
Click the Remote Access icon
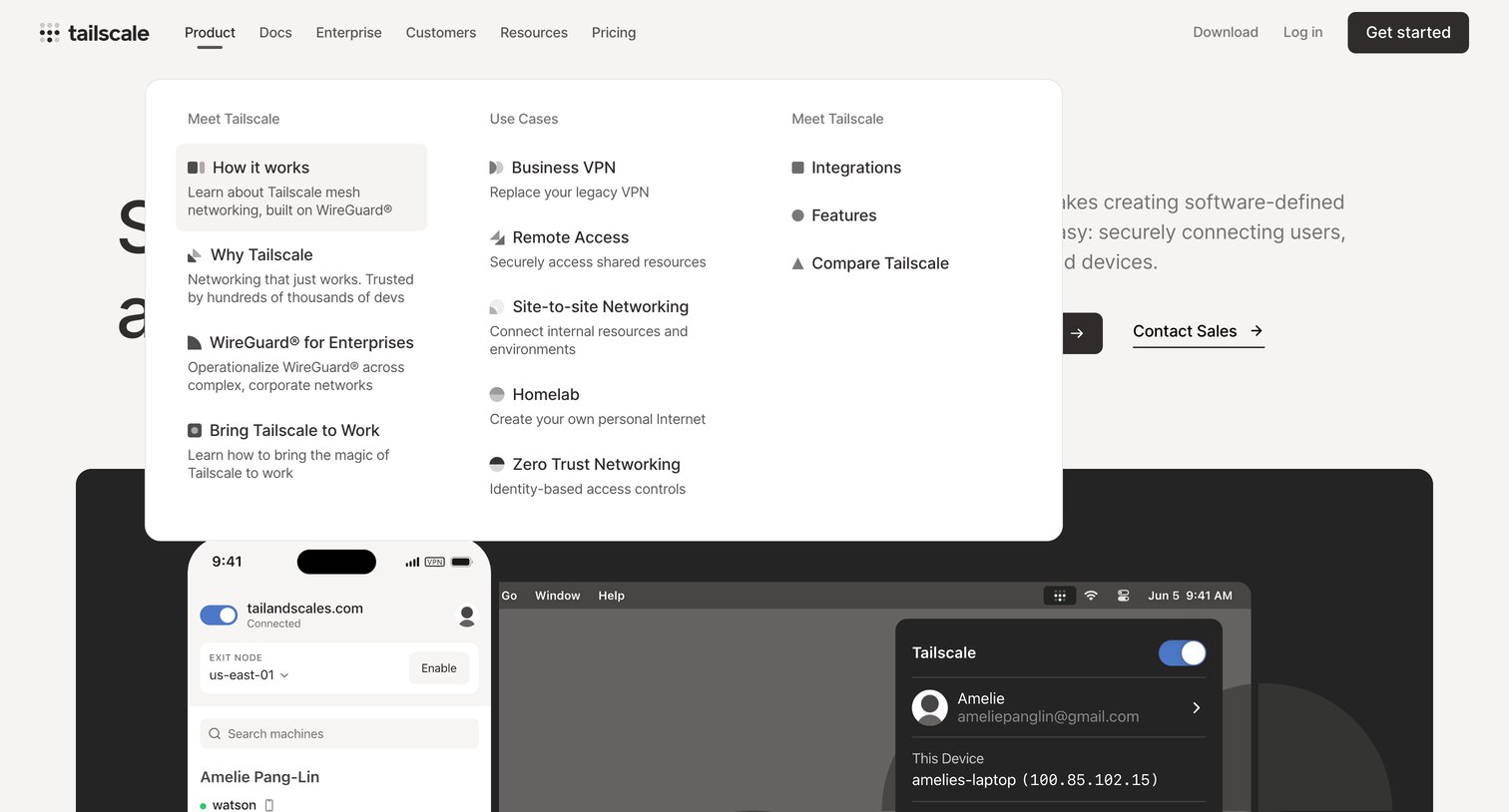pos(497,237)
